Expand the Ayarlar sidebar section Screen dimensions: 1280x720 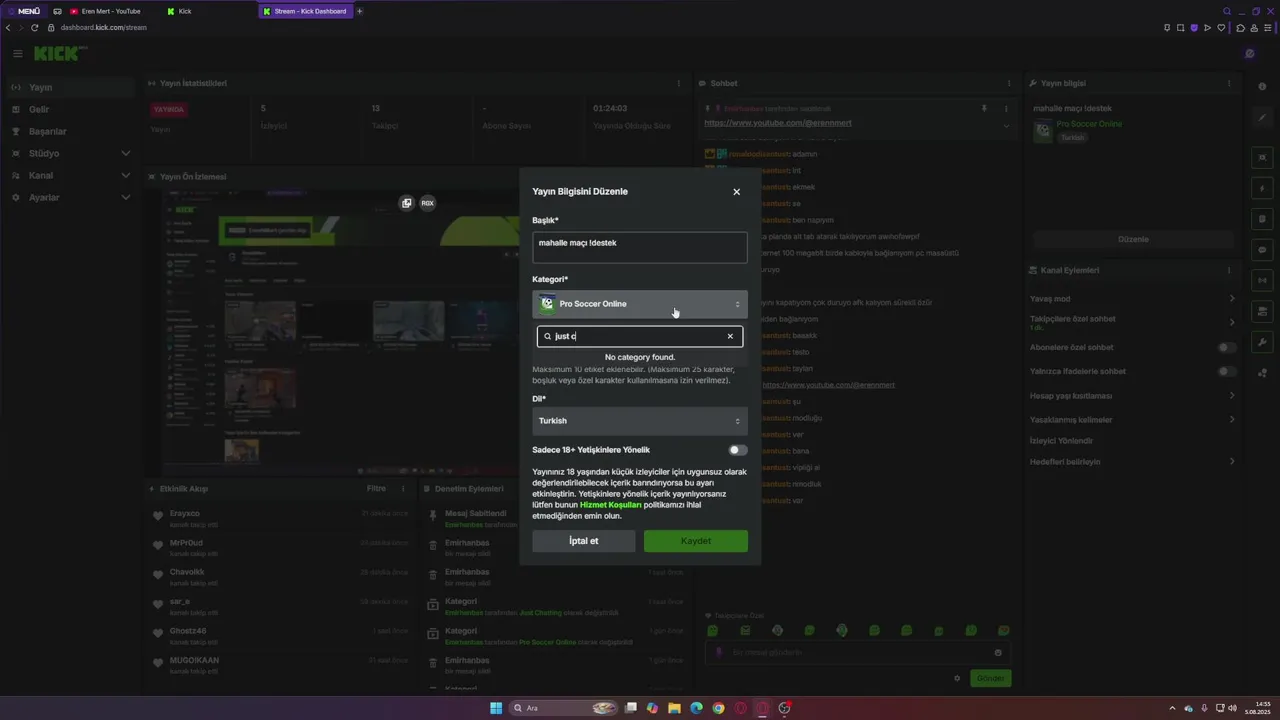point(70,198)
